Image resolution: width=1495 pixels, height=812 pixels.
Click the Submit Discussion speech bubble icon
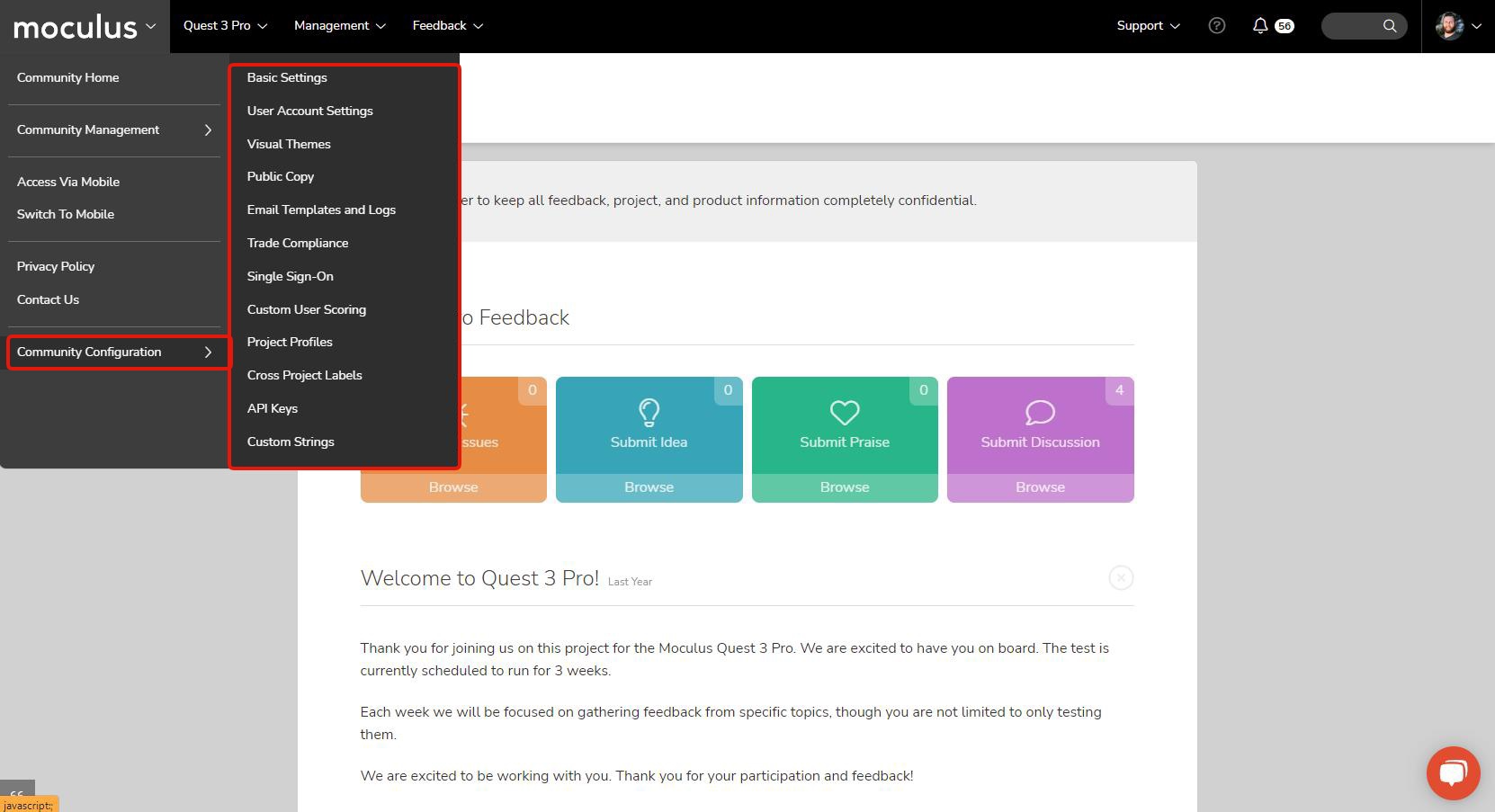tap(1040, 412)
